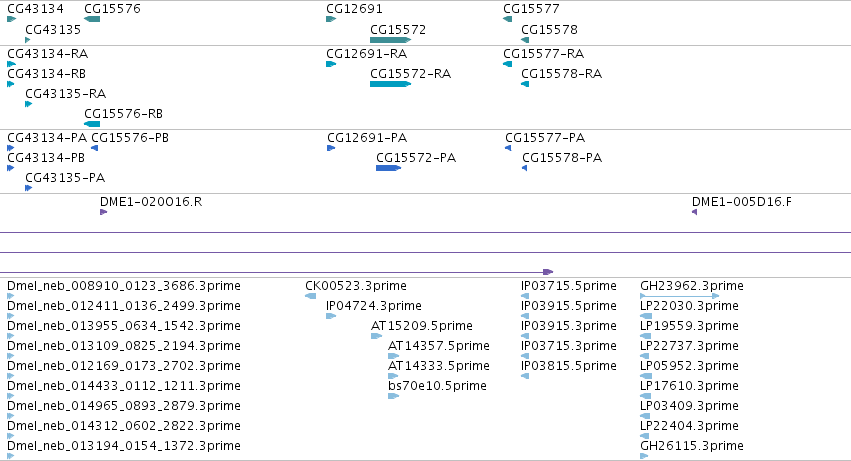Image resolution: width=851 pixels, height=461 pixels.
Task: Select the AT15209.5prime EST arrow
Action: pyautogui.click(x=377, y=336)
